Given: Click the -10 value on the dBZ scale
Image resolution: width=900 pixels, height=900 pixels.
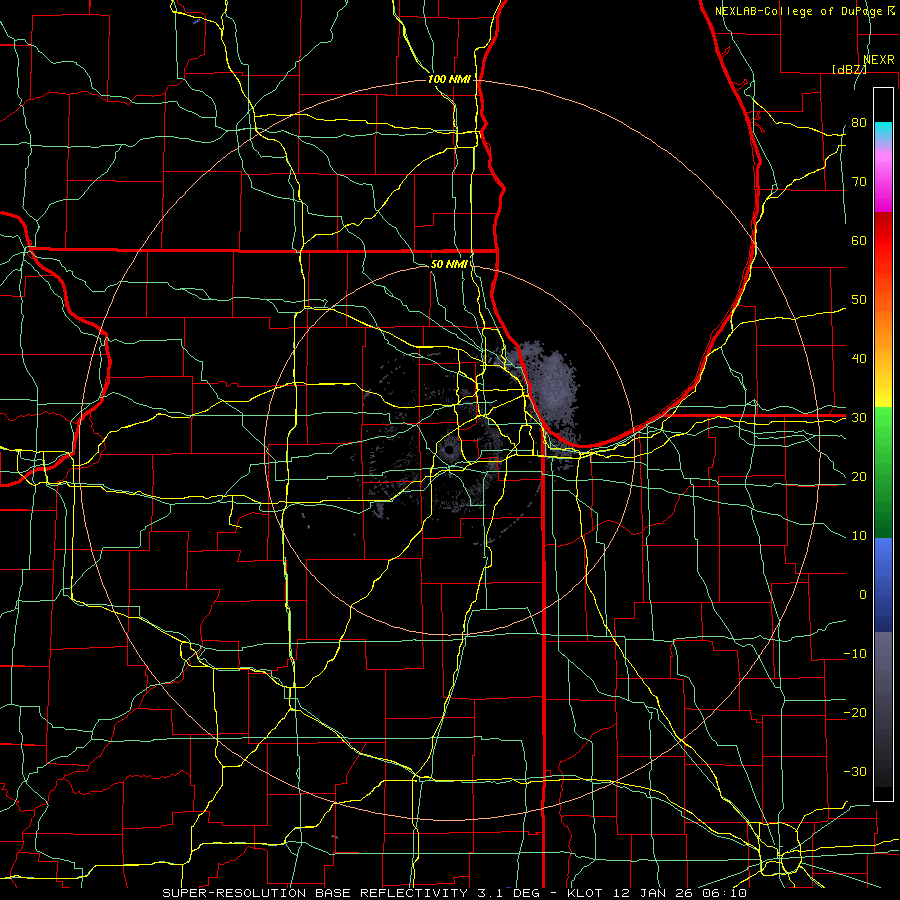Looking at the screenshot, I should (855, 654).
